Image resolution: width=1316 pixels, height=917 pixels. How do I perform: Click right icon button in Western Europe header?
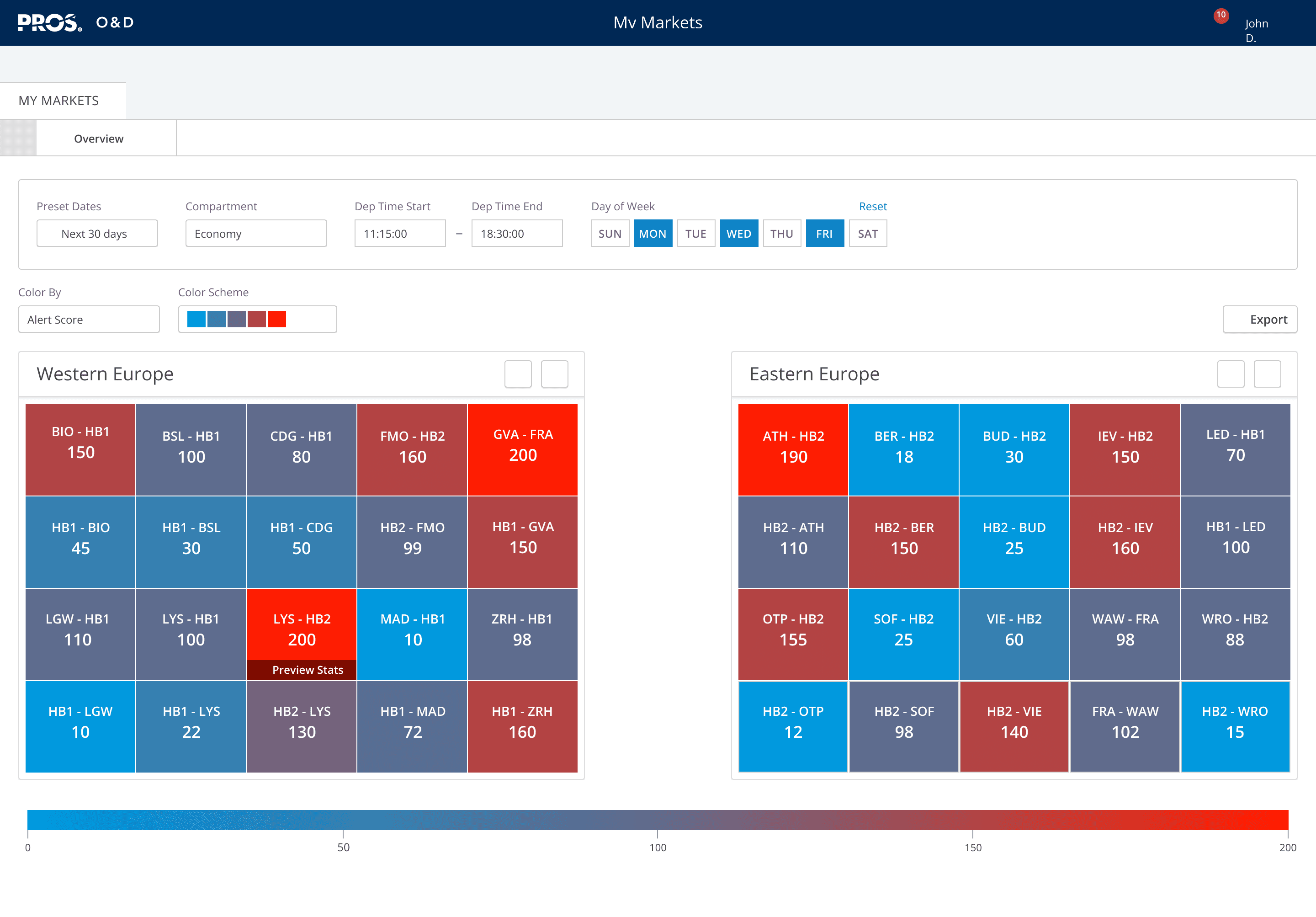(554, 374)
